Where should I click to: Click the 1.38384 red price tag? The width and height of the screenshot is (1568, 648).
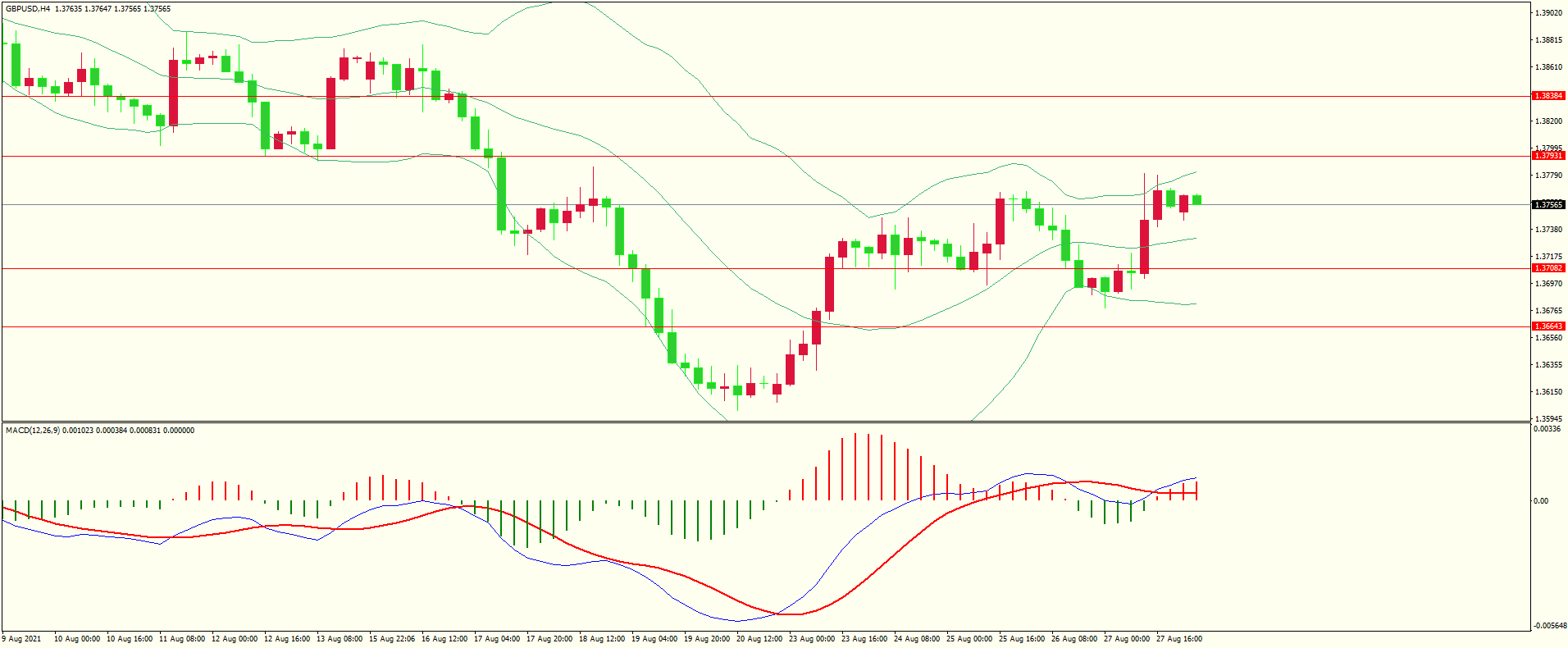pos(1548,96)
